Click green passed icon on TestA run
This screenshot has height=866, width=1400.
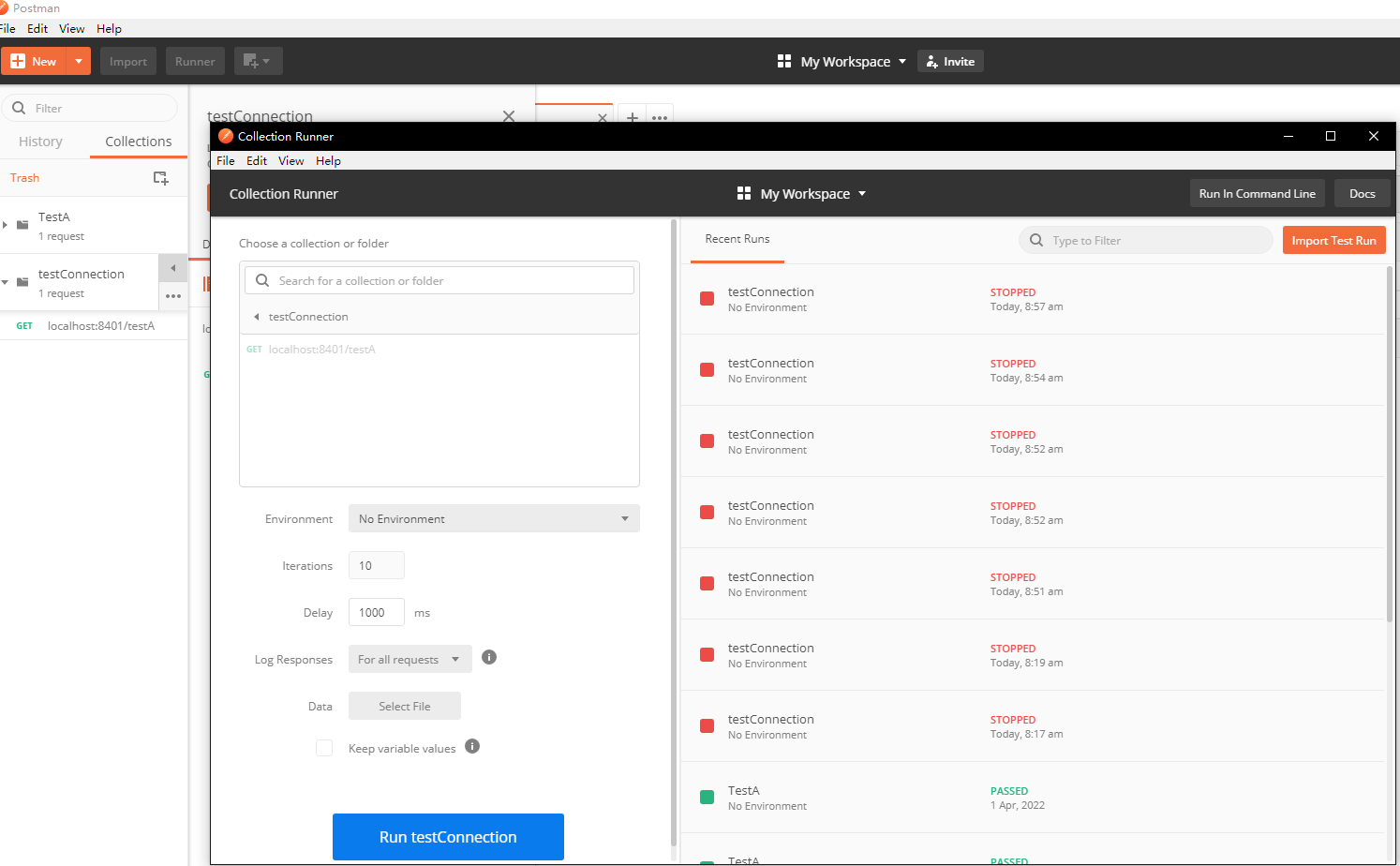tap(707, 797)
